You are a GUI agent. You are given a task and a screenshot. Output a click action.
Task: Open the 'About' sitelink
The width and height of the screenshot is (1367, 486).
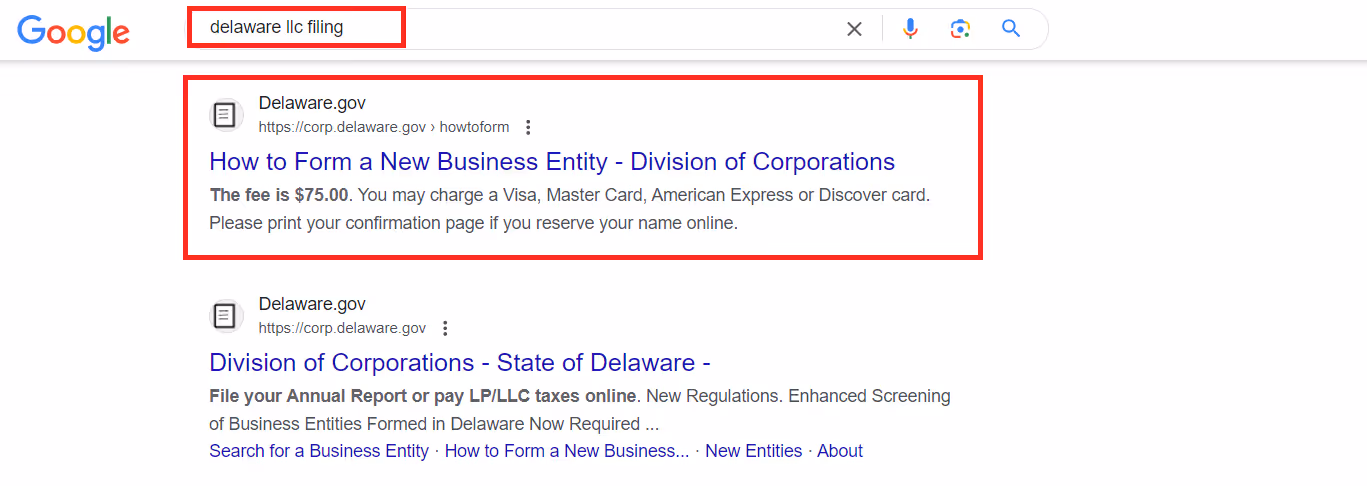coord(840,451)
